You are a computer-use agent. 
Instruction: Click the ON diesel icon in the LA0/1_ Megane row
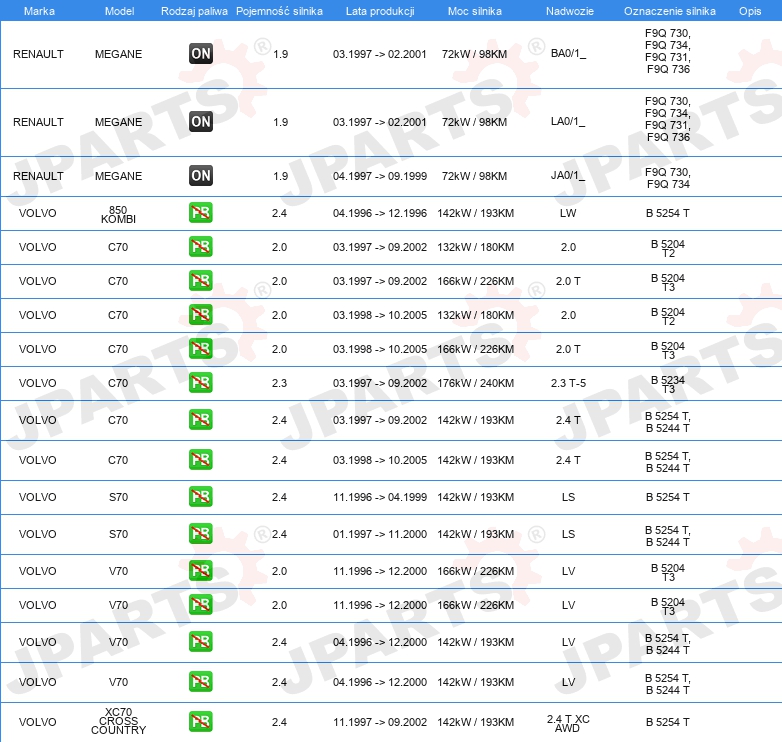201,122
